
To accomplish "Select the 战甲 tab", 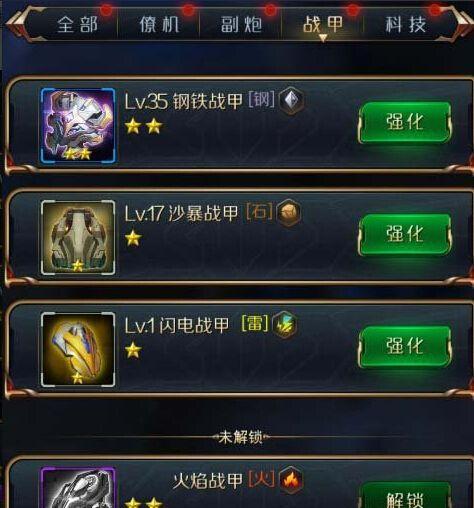I will click(x=323, y=25).
